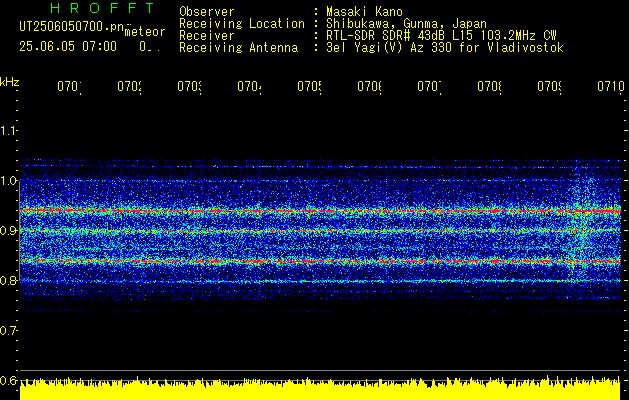
Task: Click the 0.9 frequency axis label
Action: tap(8, 231)
